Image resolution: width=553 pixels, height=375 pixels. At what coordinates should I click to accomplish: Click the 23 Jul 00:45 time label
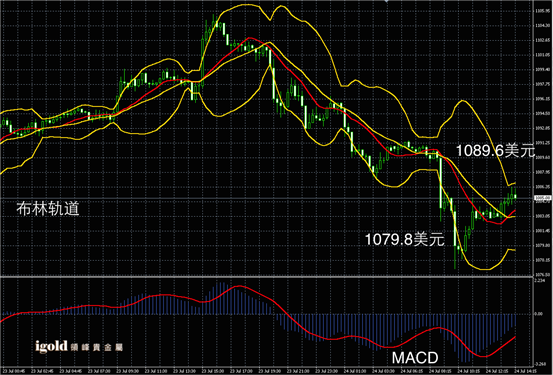(x=13, y=371)
